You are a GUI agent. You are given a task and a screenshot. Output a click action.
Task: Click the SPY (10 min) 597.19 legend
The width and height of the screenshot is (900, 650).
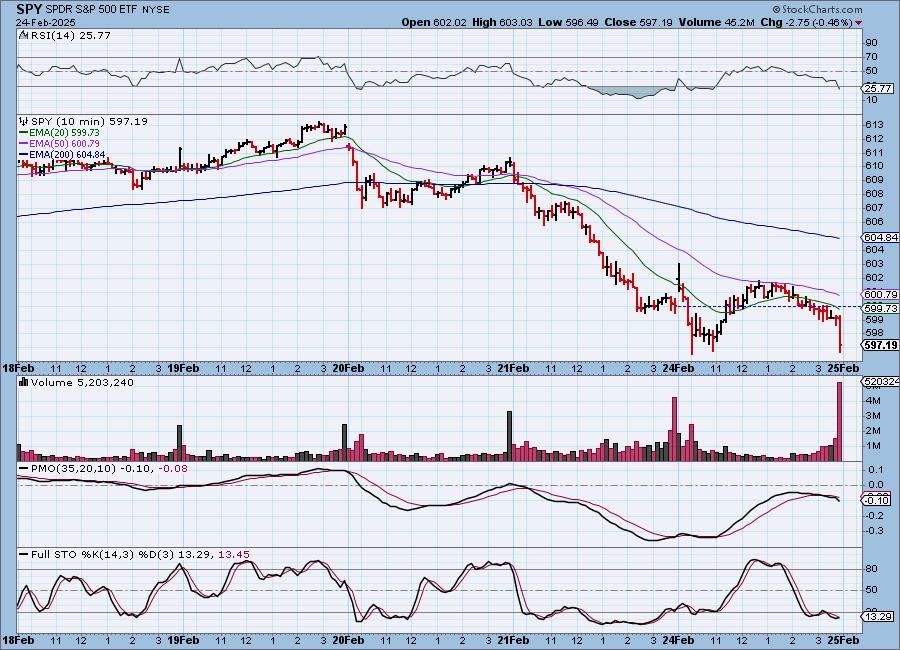[90, 122]
